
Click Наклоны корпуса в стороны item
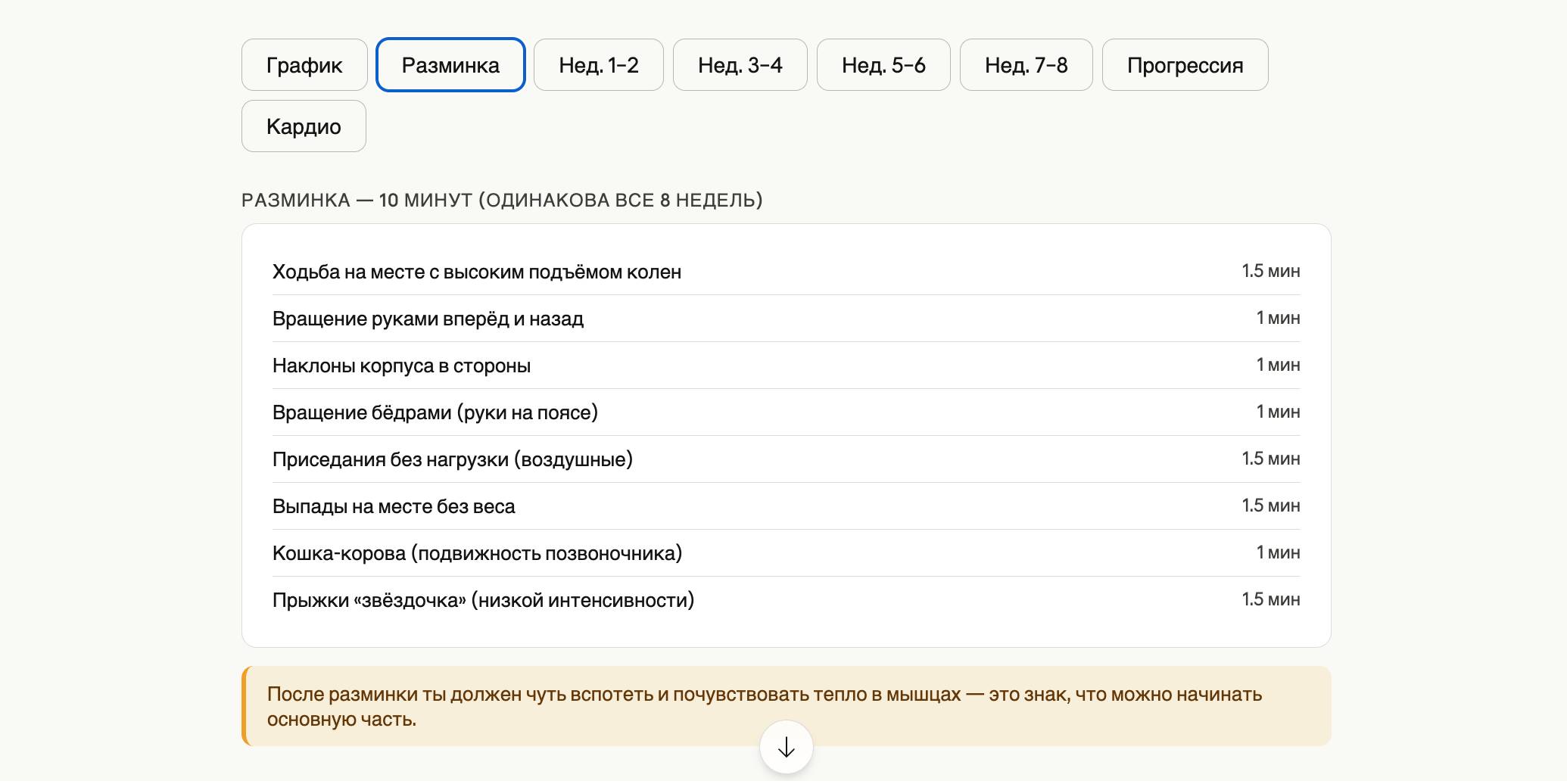(401, 366)
